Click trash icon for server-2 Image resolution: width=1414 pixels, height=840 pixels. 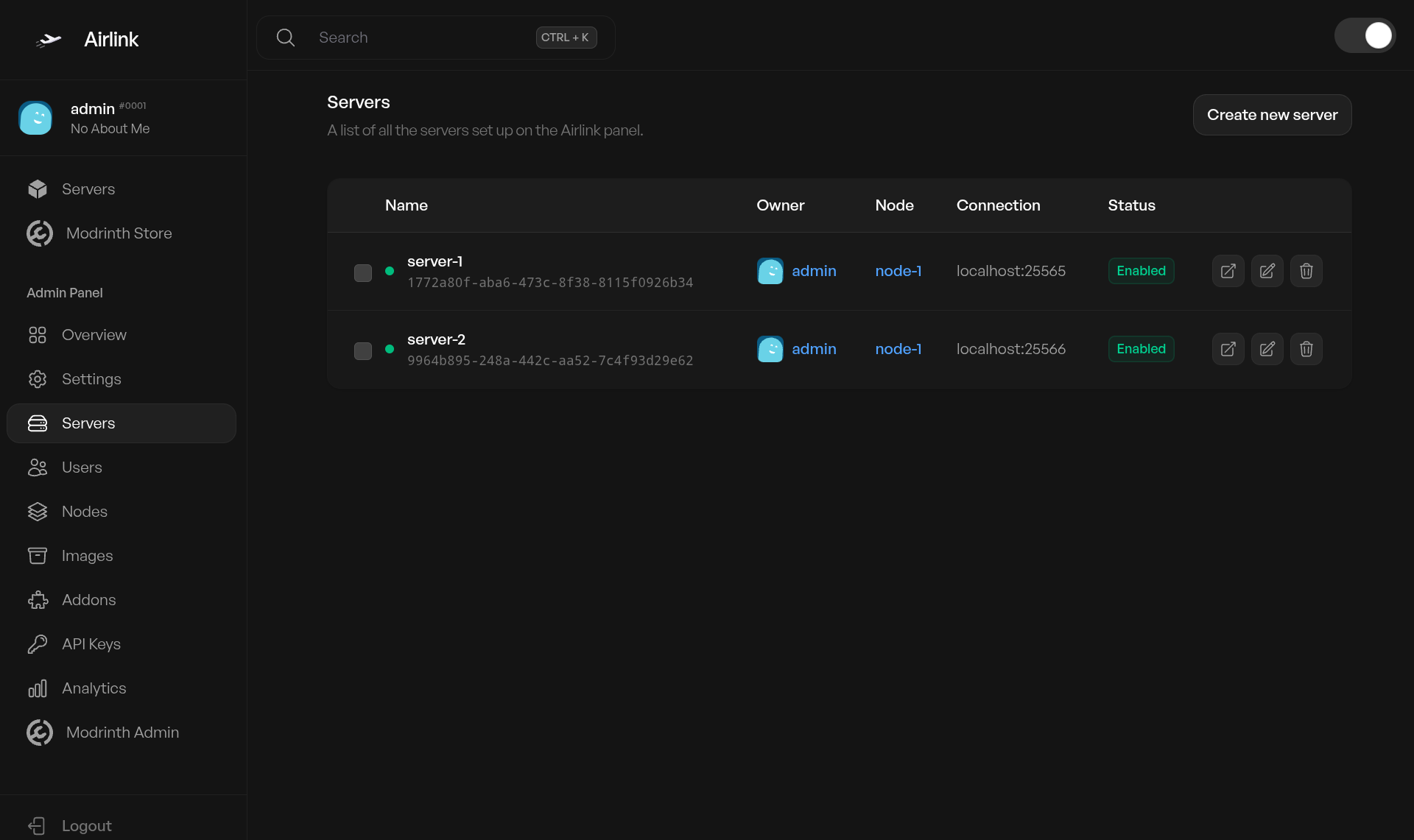point(1306,349)
